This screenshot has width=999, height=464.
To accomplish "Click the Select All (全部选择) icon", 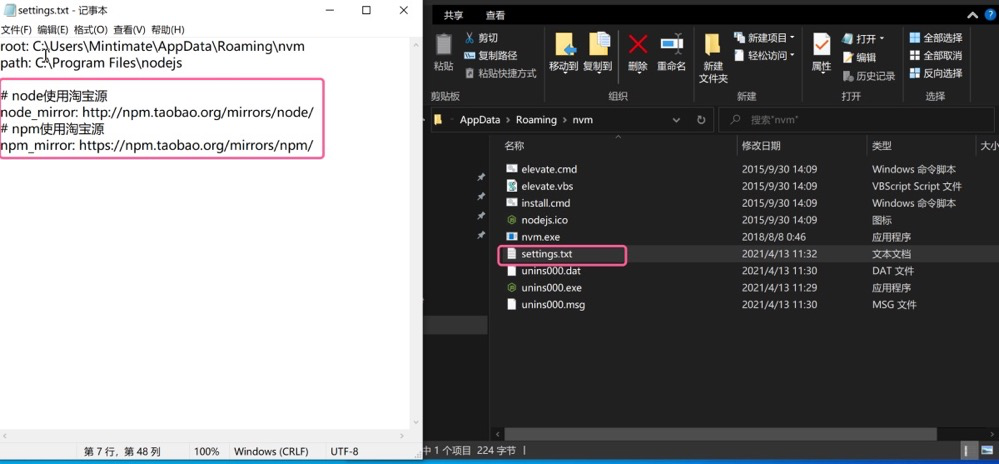I will click(914, 38).
